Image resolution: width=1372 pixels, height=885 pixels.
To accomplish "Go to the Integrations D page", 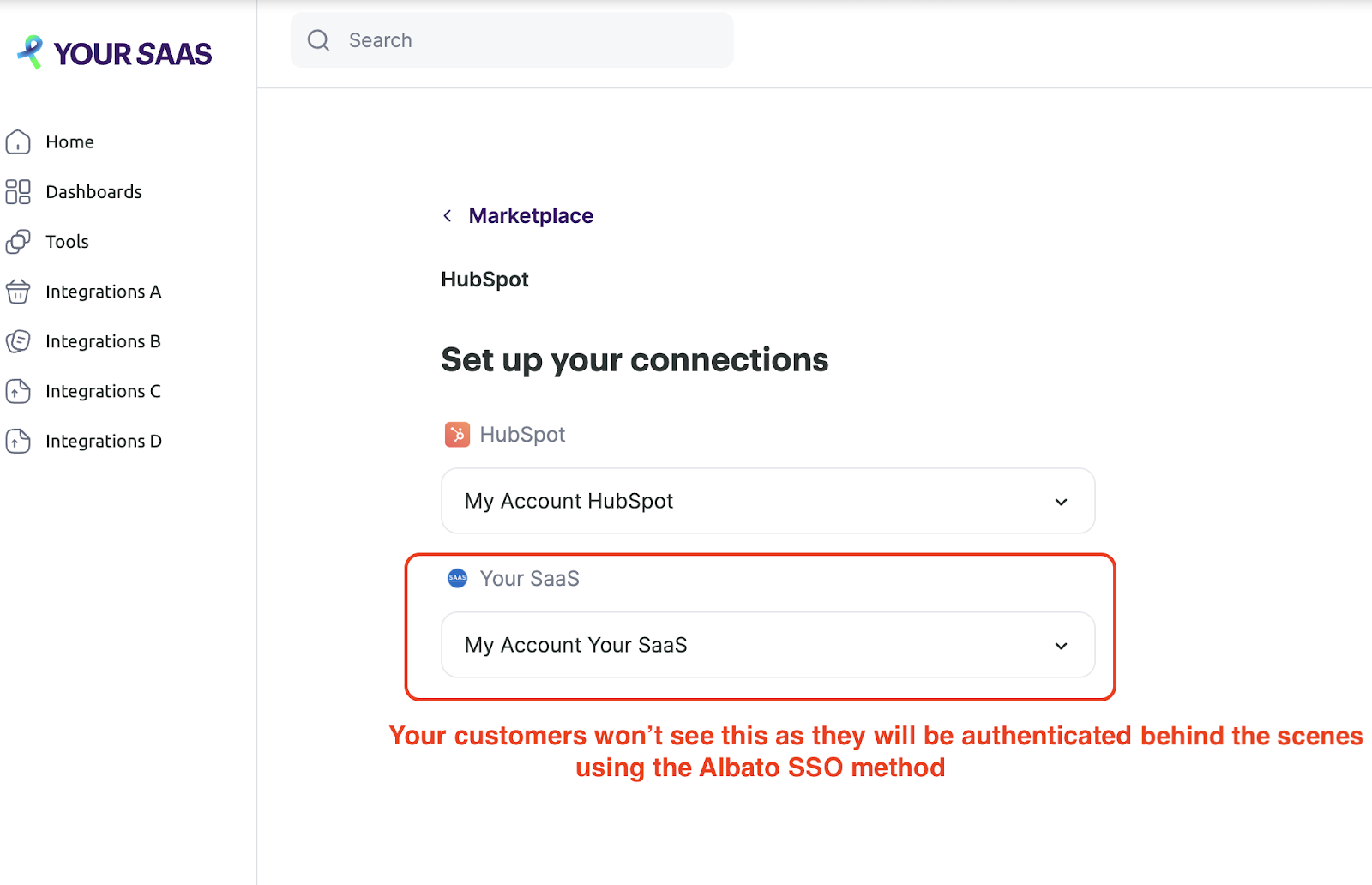I will pyautogui.click(x=103, y=441).
